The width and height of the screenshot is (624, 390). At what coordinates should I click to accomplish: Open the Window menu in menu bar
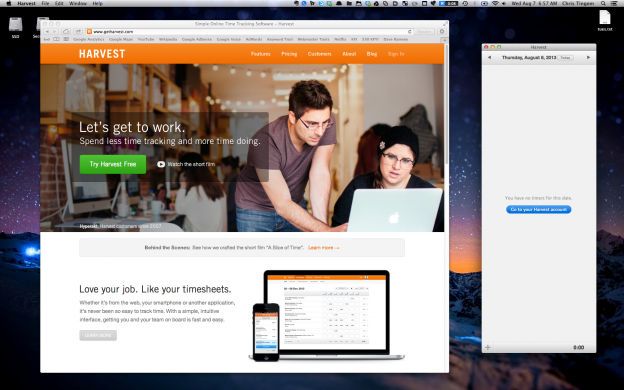coord(78,3)
